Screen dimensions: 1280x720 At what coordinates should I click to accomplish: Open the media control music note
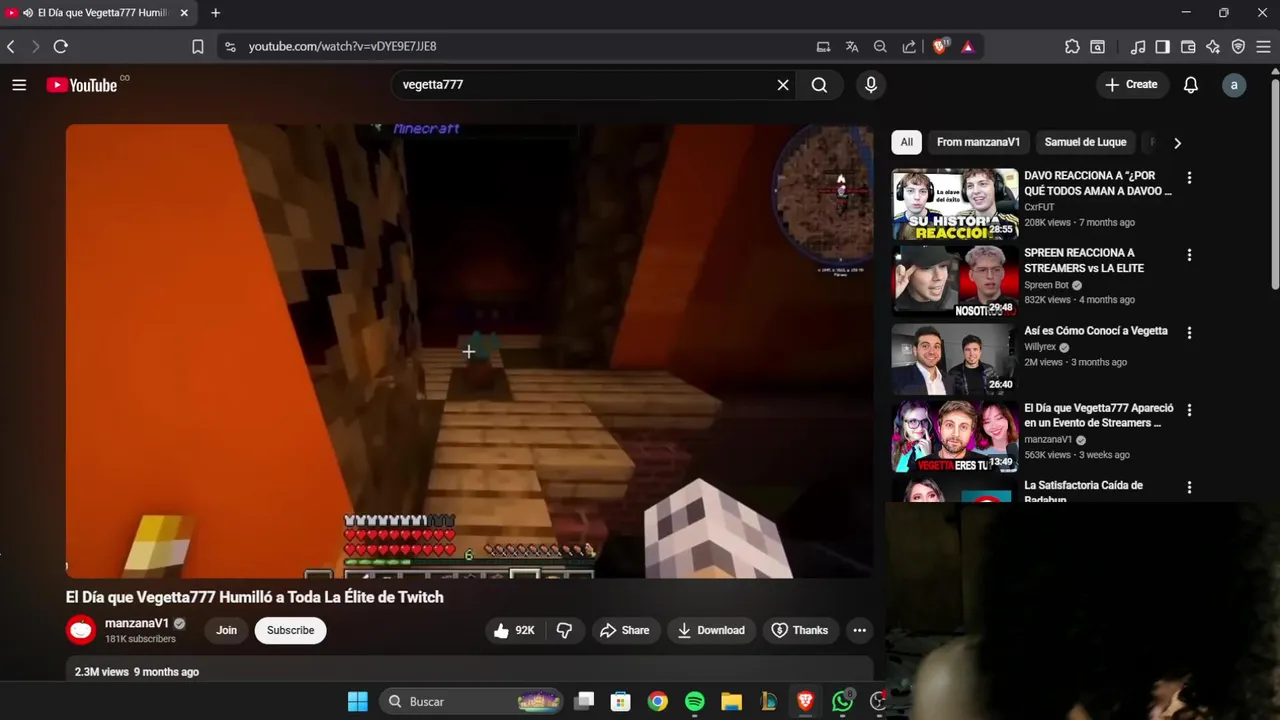pos(1137,46)
